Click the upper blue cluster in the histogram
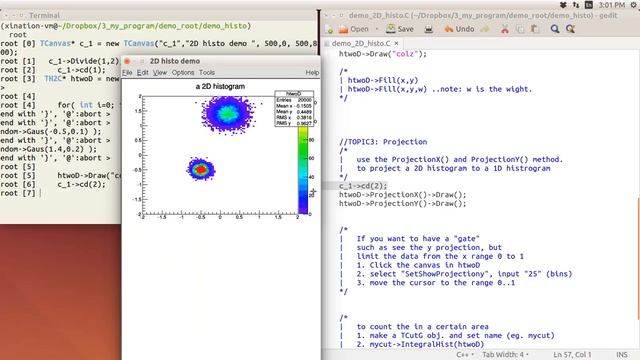This screenshot has width=640, height=360. (228, 114)
